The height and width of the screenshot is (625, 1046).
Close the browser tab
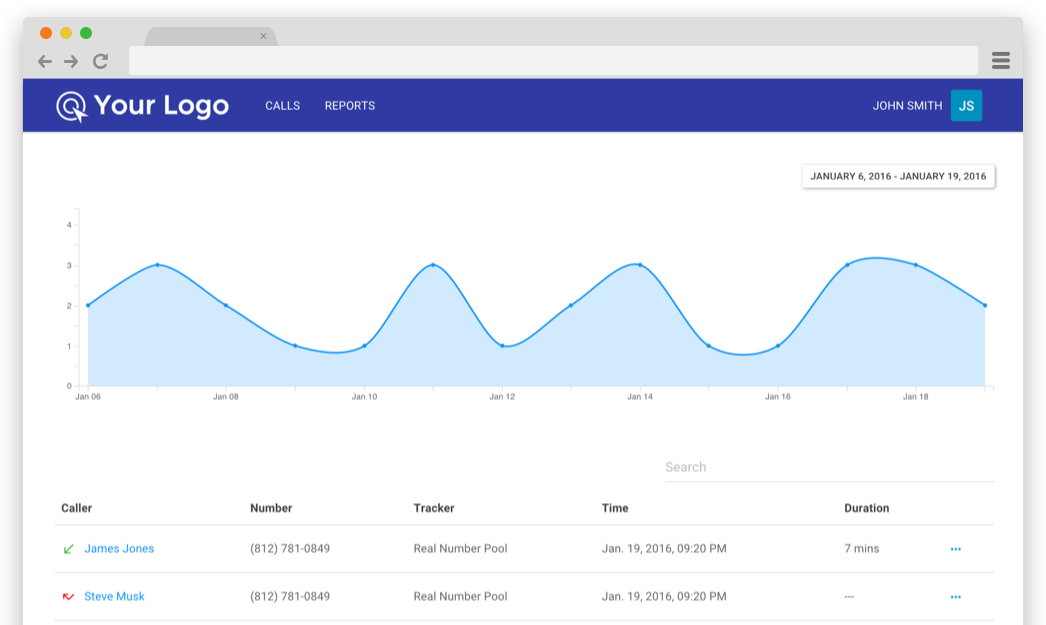pyautogui.click(x=264, y=36)
